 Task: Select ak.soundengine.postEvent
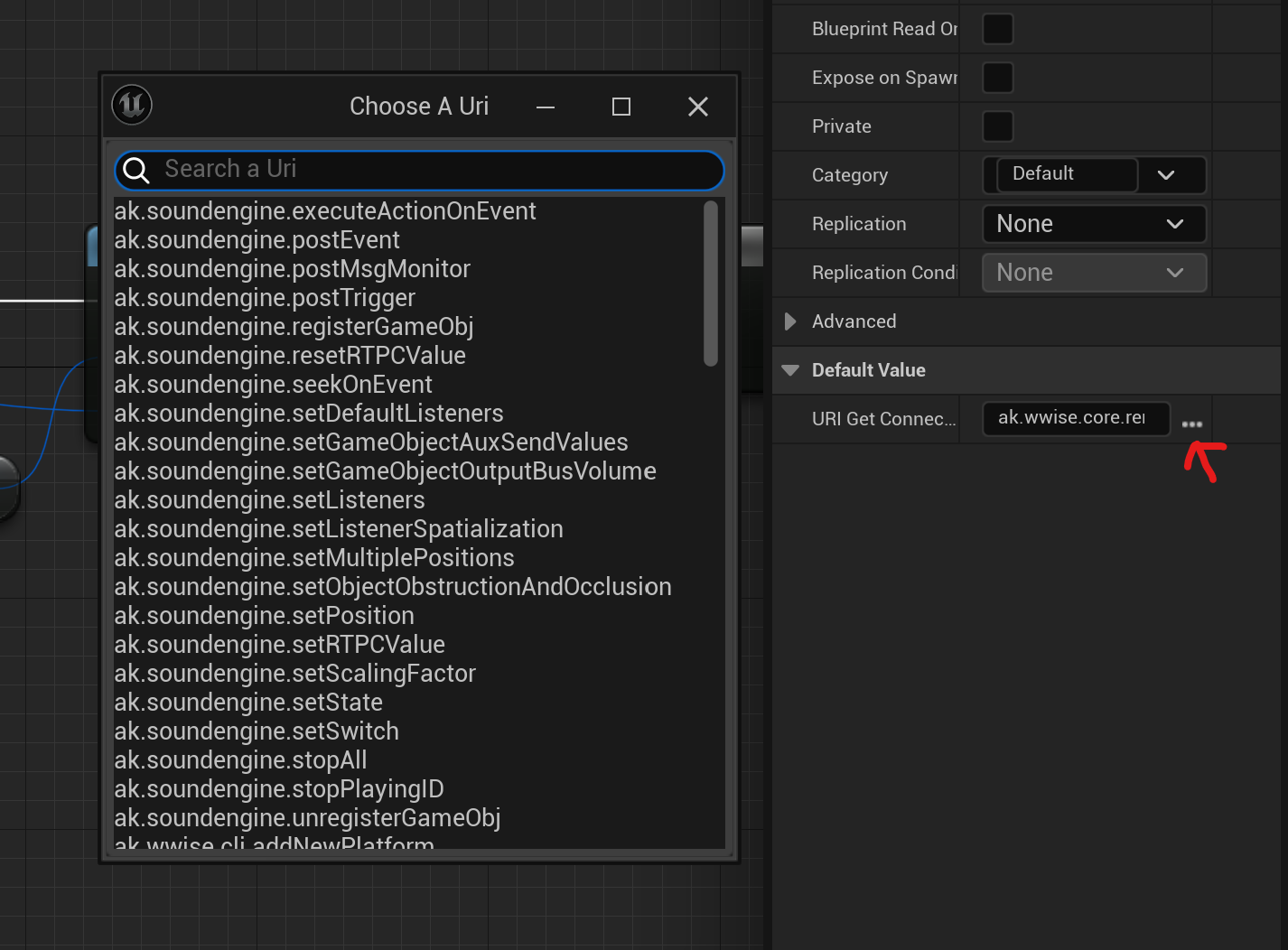pyautogui.click(x=257, y=240)
